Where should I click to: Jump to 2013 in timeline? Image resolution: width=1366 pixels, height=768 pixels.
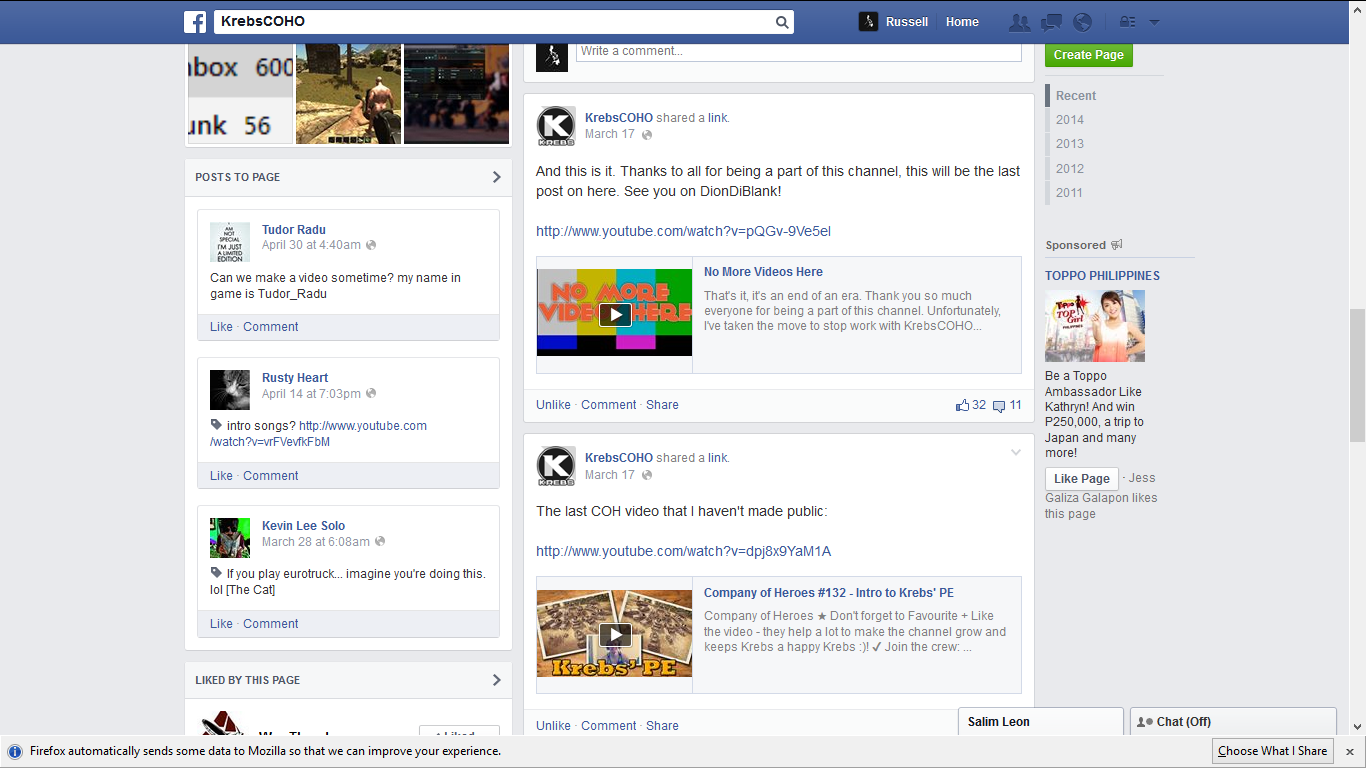pos(1070,144)
